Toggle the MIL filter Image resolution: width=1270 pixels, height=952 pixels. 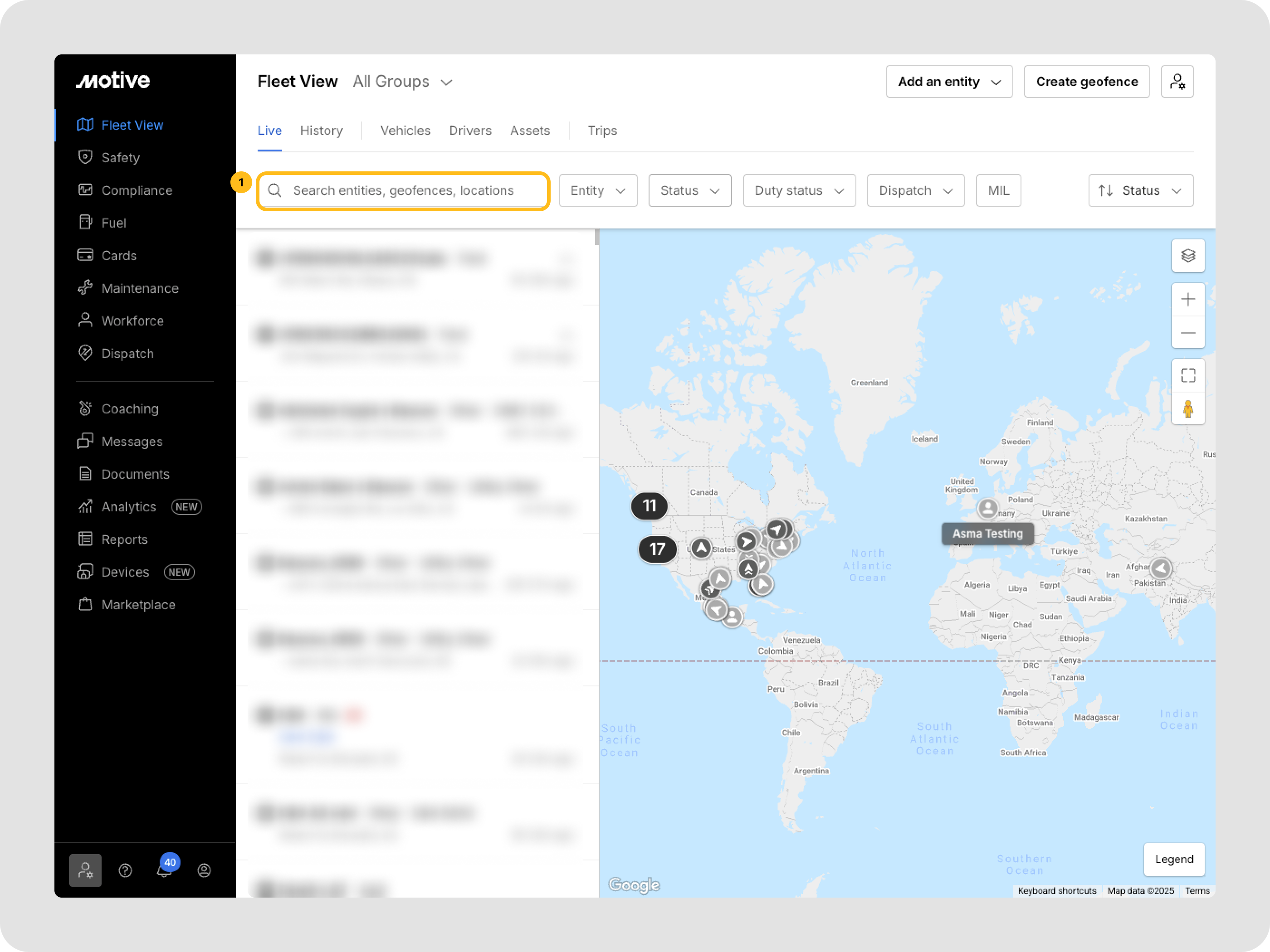click(998, 190)
